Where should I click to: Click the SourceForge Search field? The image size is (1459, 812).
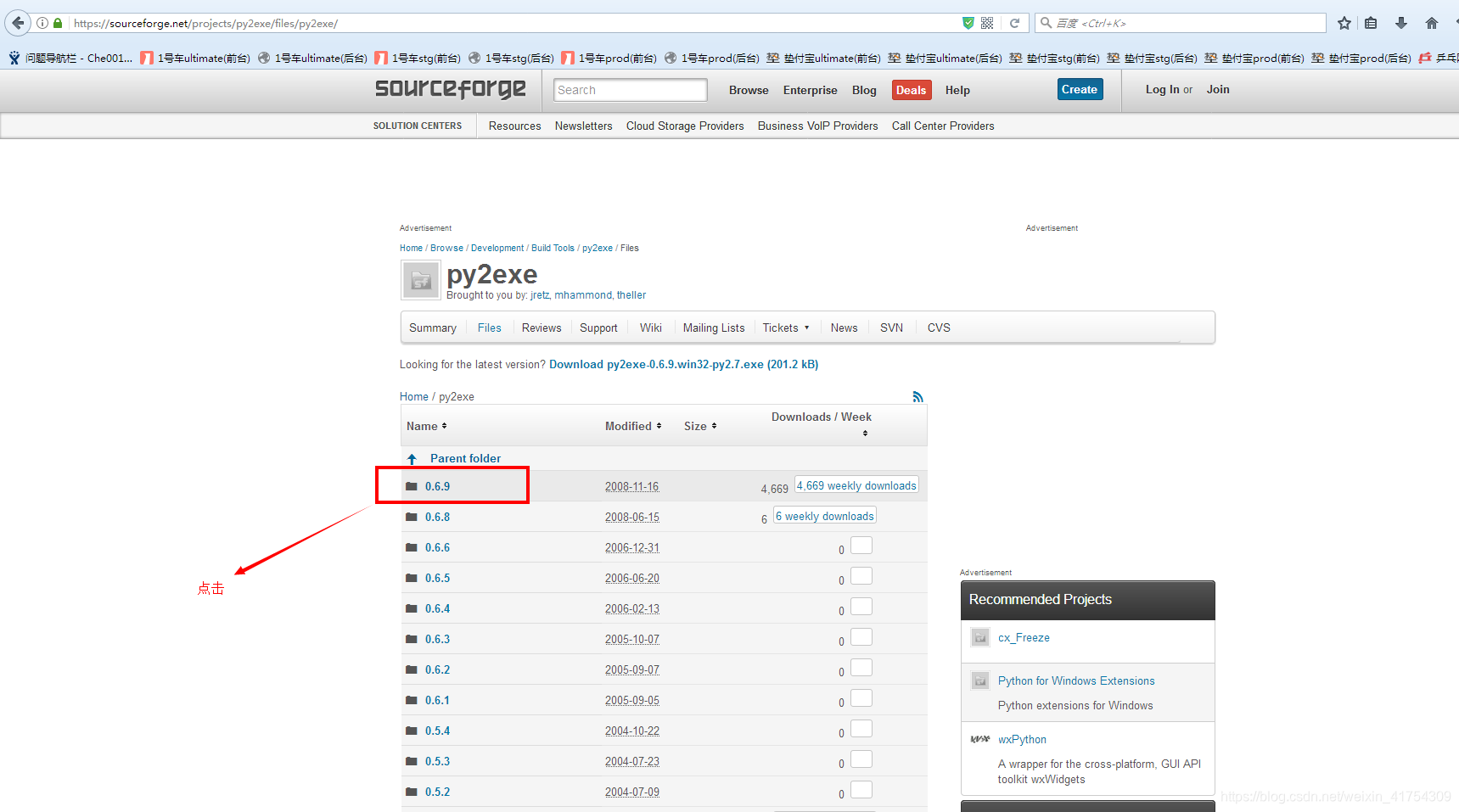pos(630,90)
